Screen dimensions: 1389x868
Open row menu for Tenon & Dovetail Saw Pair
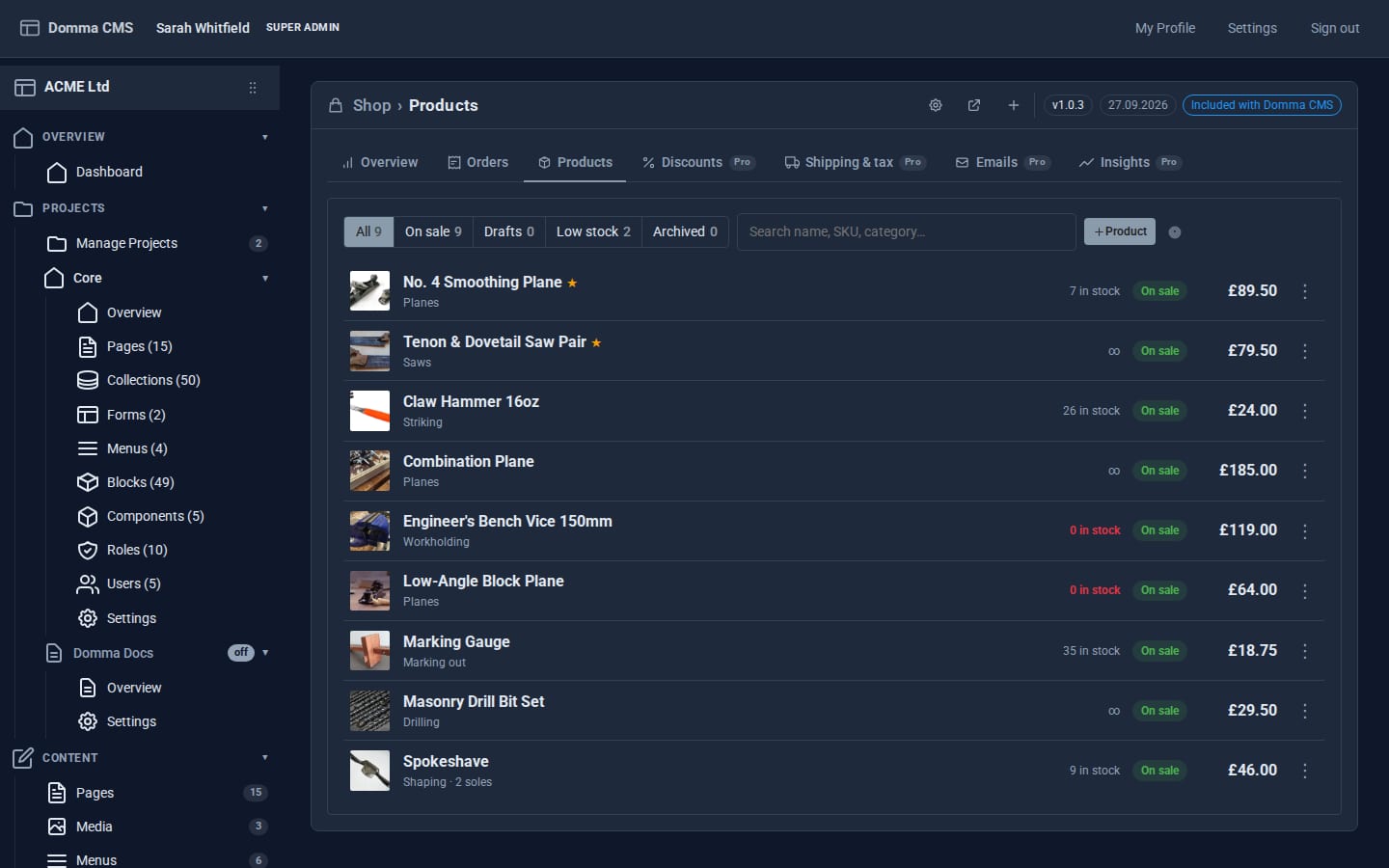pyautogui.click(x=1305, y=351)
